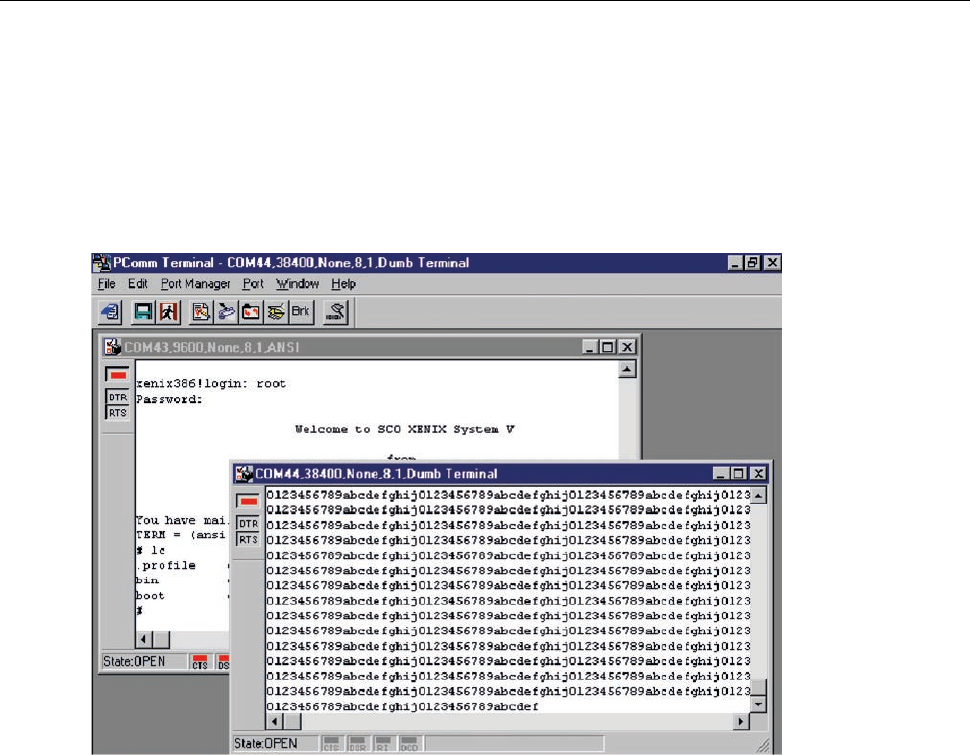This screenshot has width=970, height=755.
Task: Click the seventh toolbar icon with yellow stripes
Action: click(276, 312)
